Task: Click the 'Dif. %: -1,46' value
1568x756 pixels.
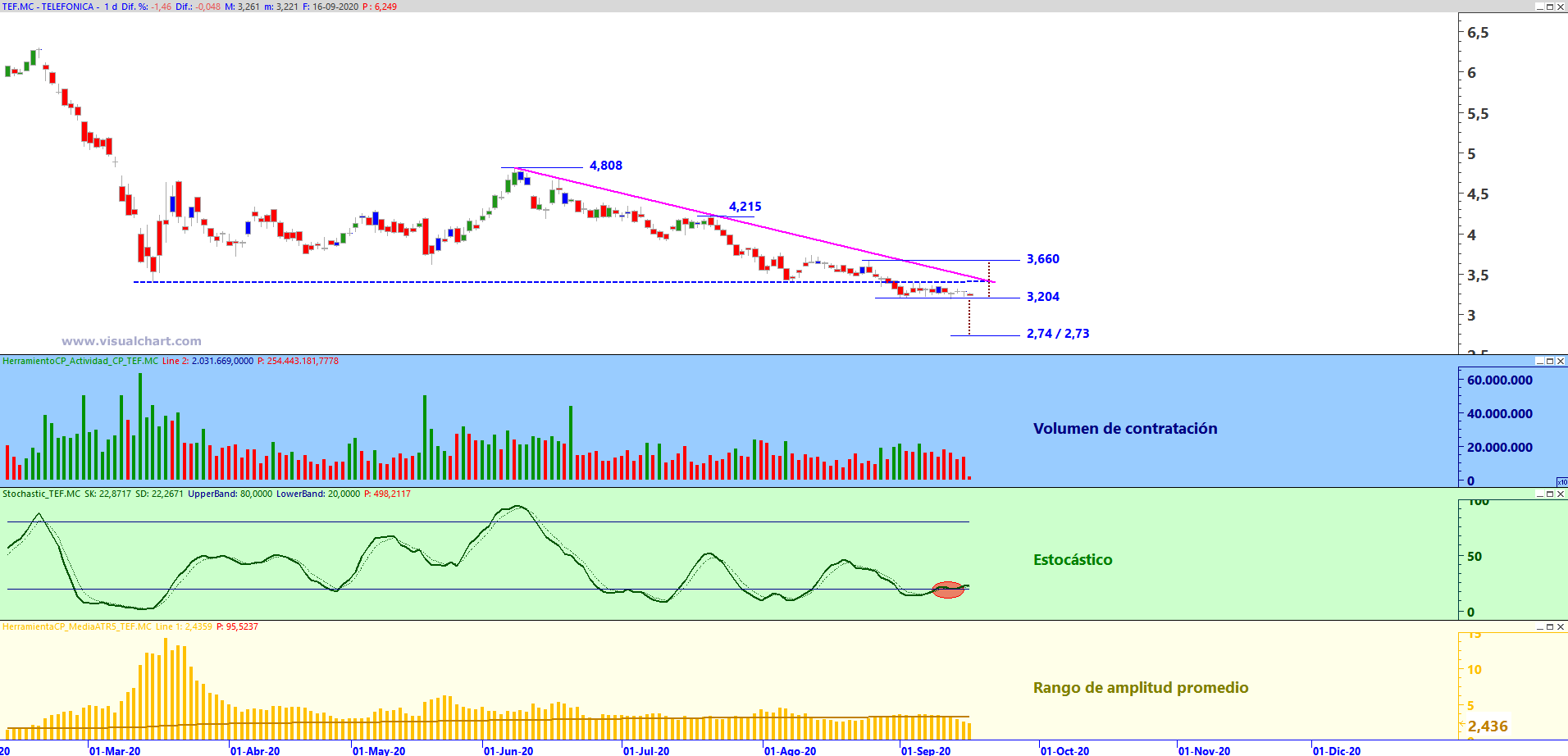Action: coord(147,7)
